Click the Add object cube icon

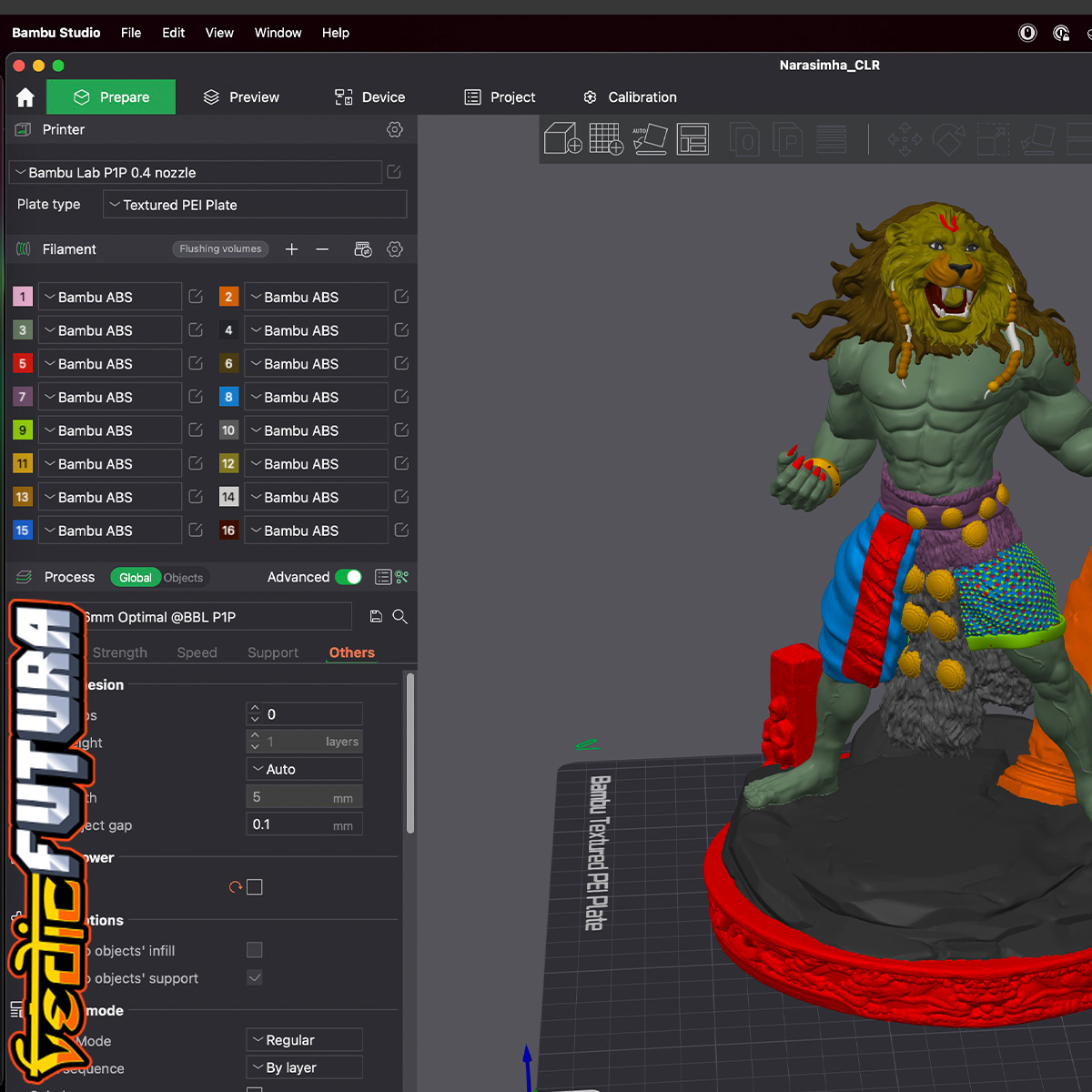tap(562, 139)
